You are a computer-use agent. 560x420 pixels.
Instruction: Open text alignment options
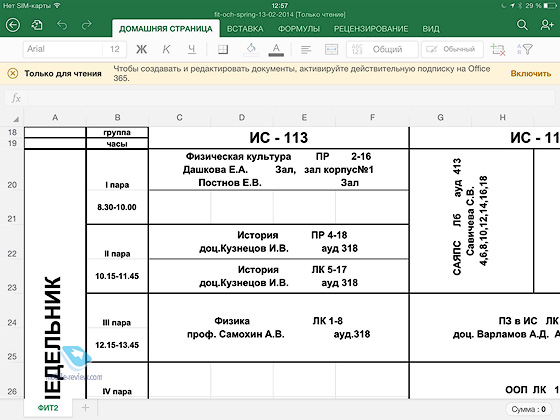coord(306,49)
